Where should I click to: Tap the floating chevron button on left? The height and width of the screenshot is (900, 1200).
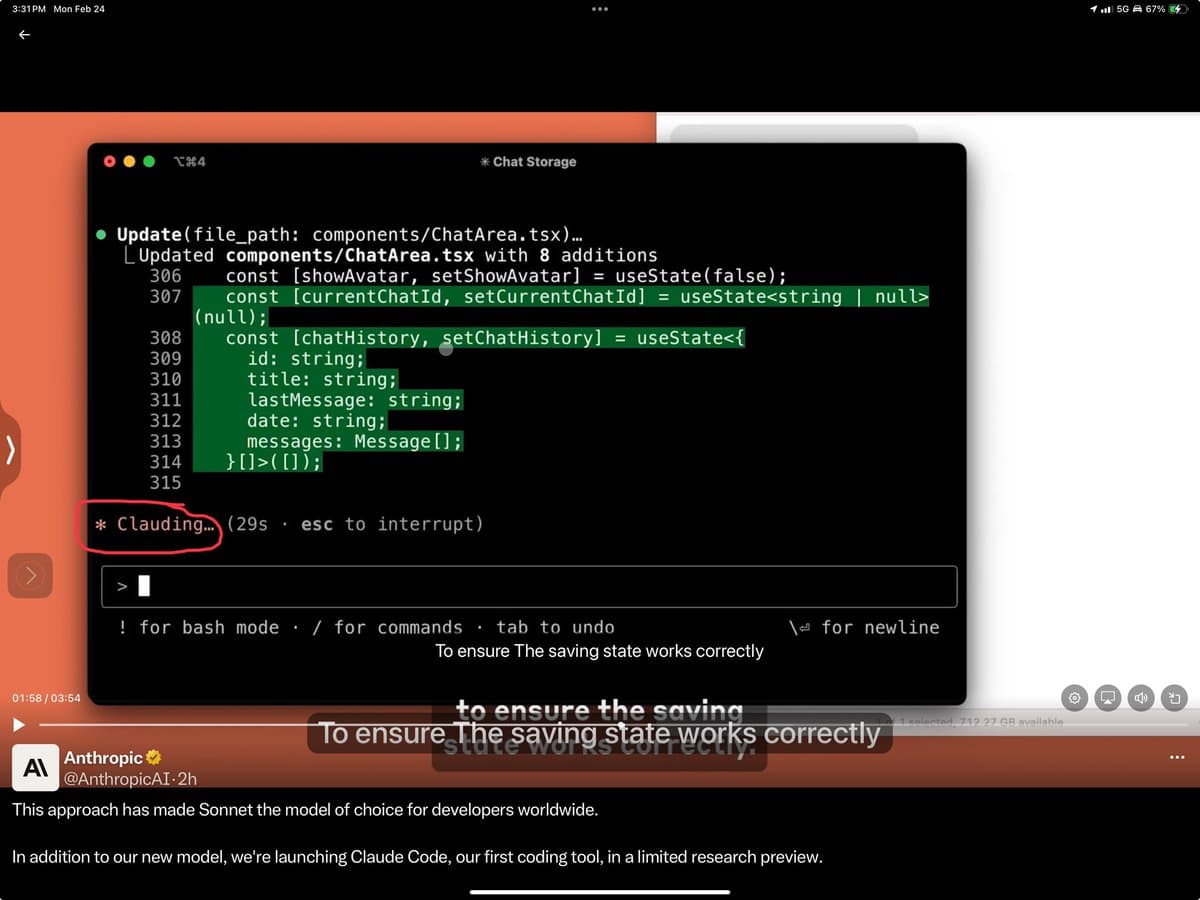(x=30, y=575)
